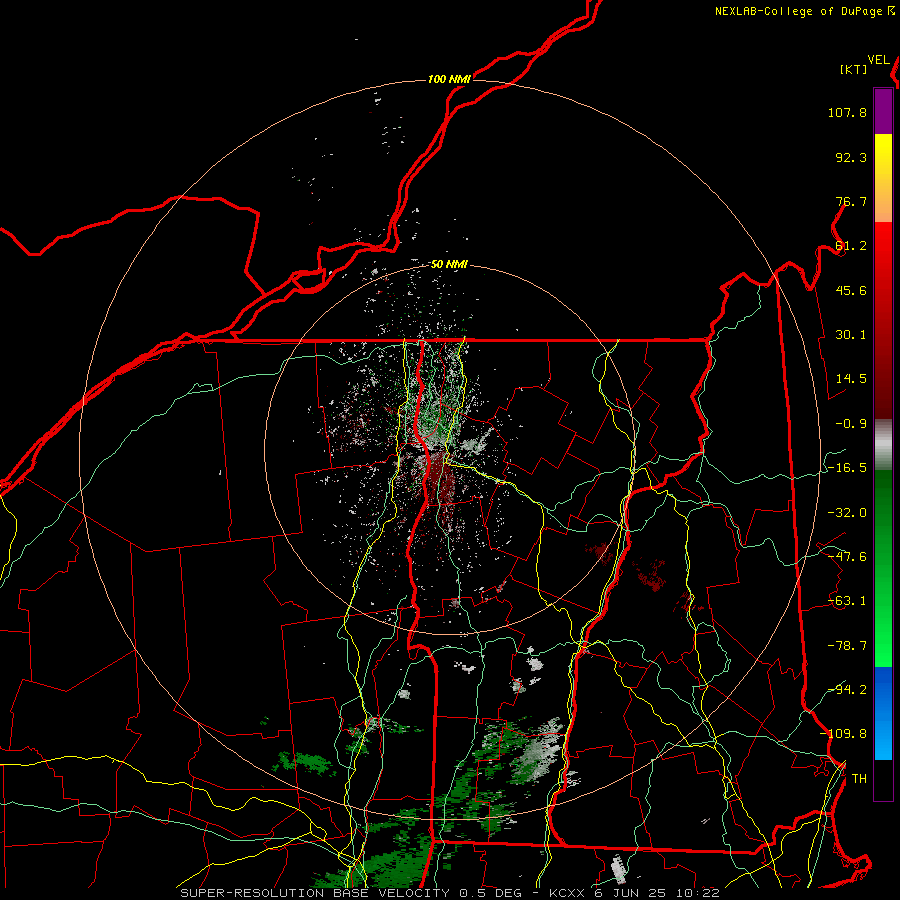Click the -78.7 velocity scale label
The width and height of the screenshot is (900, 900).
847,646
